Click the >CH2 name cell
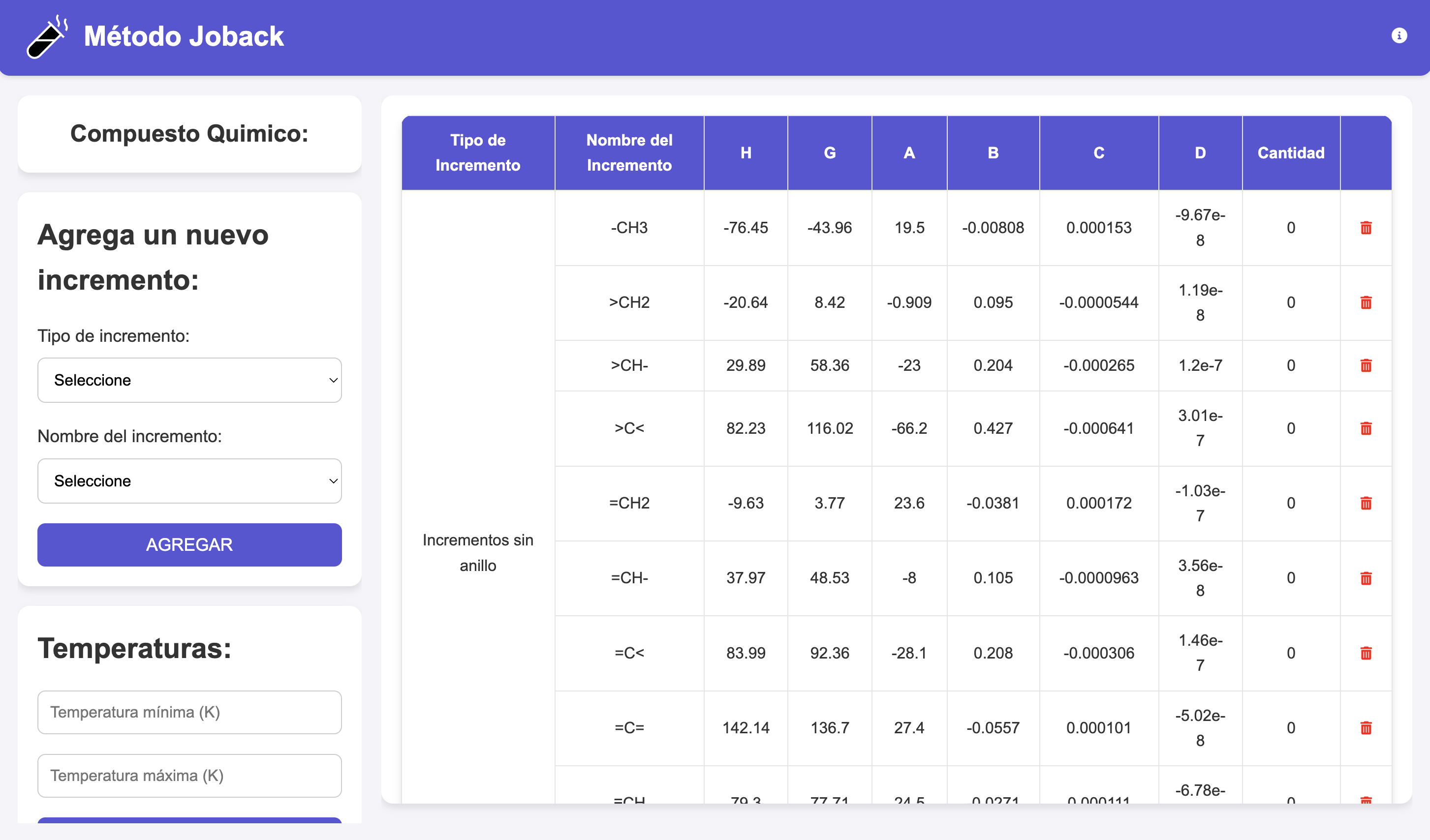Image resolution: width=1430 pixels, height=840 pixels. coord(629,302)
